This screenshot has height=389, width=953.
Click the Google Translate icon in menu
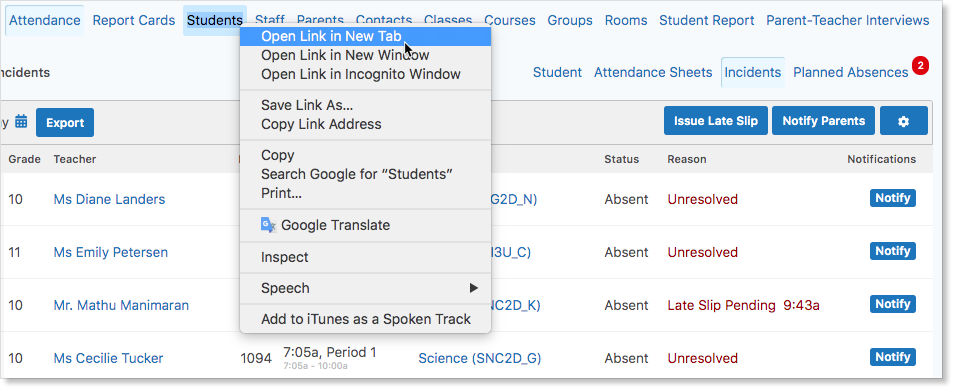click(268, 225)
